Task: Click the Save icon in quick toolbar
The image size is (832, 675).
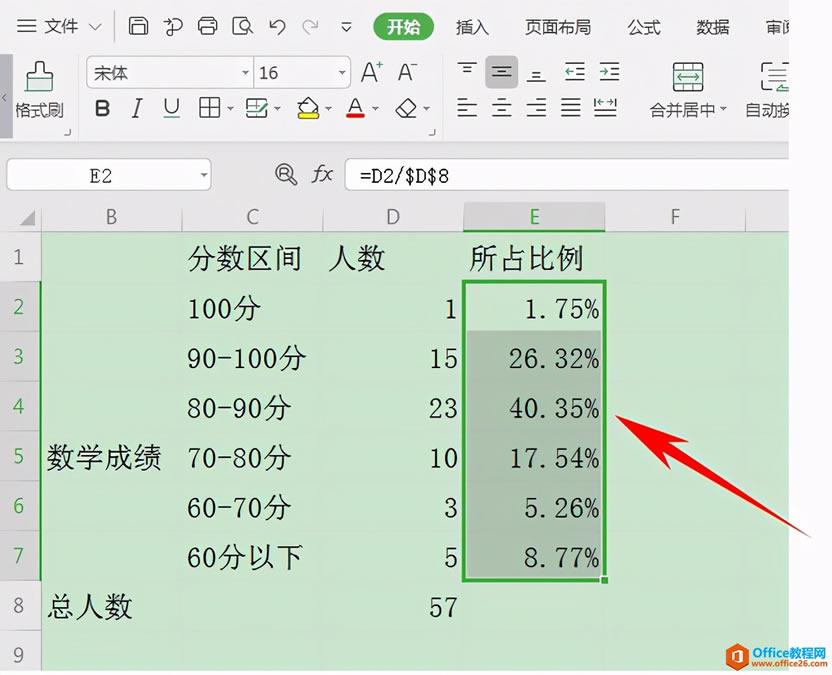Action: click(x=138, y=25)
